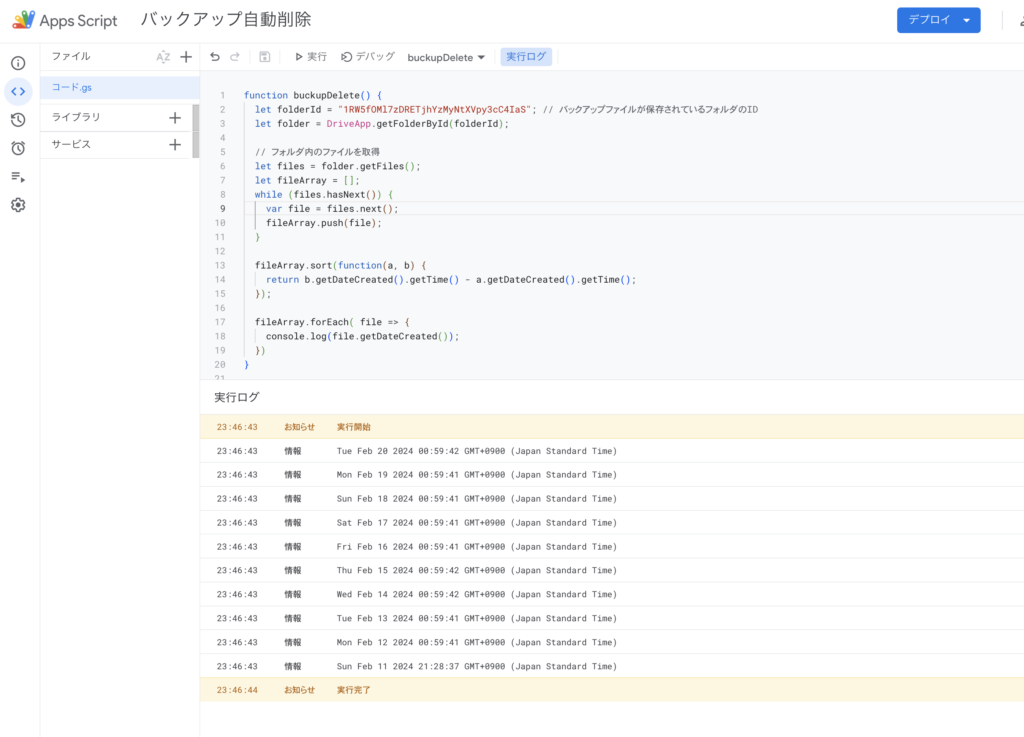Open the Executions list icon
The height and width of the screenshot is (737, 1024).
point(18,177)
